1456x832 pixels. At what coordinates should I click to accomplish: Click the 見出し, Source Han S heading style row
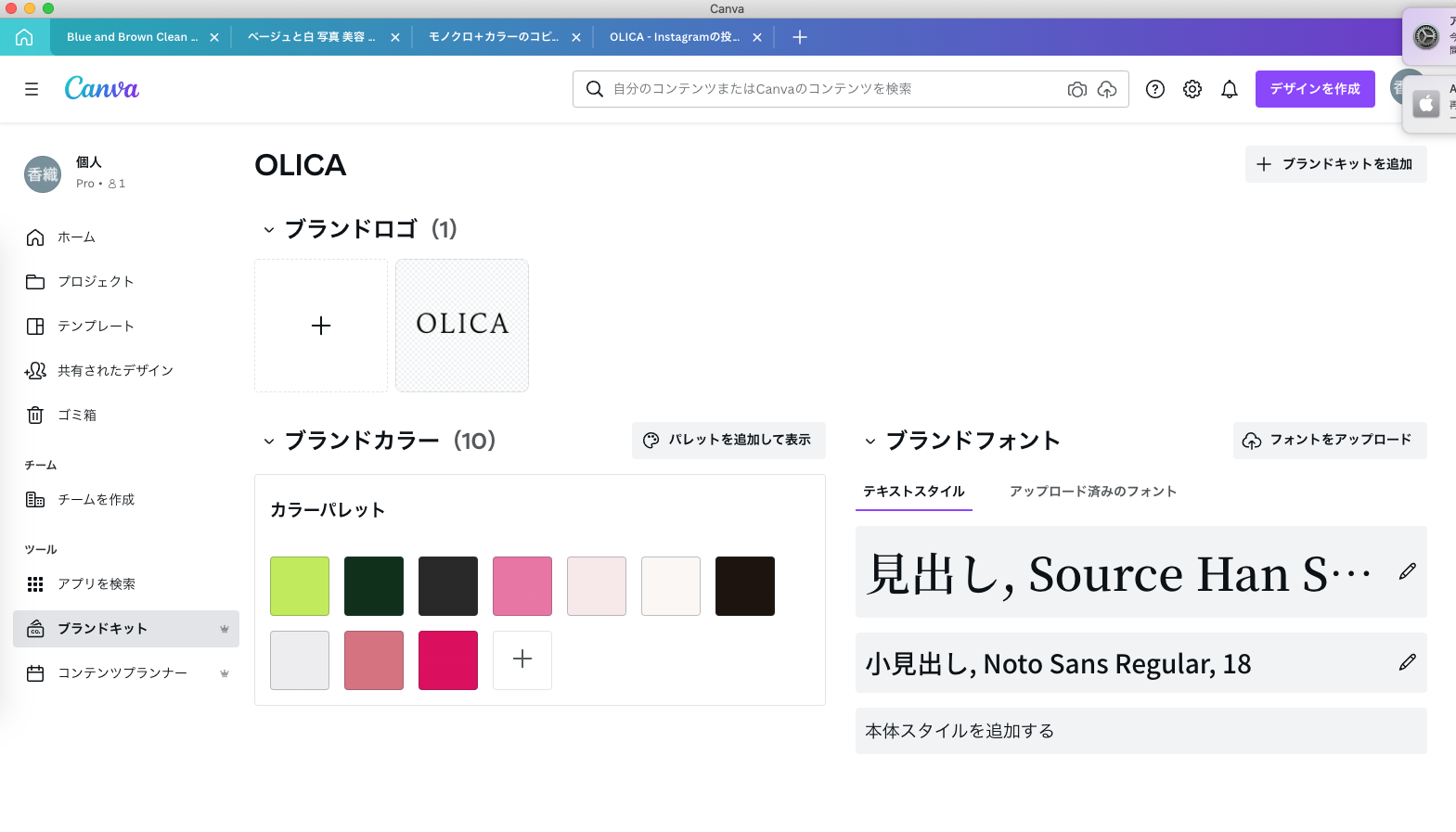1141,572
